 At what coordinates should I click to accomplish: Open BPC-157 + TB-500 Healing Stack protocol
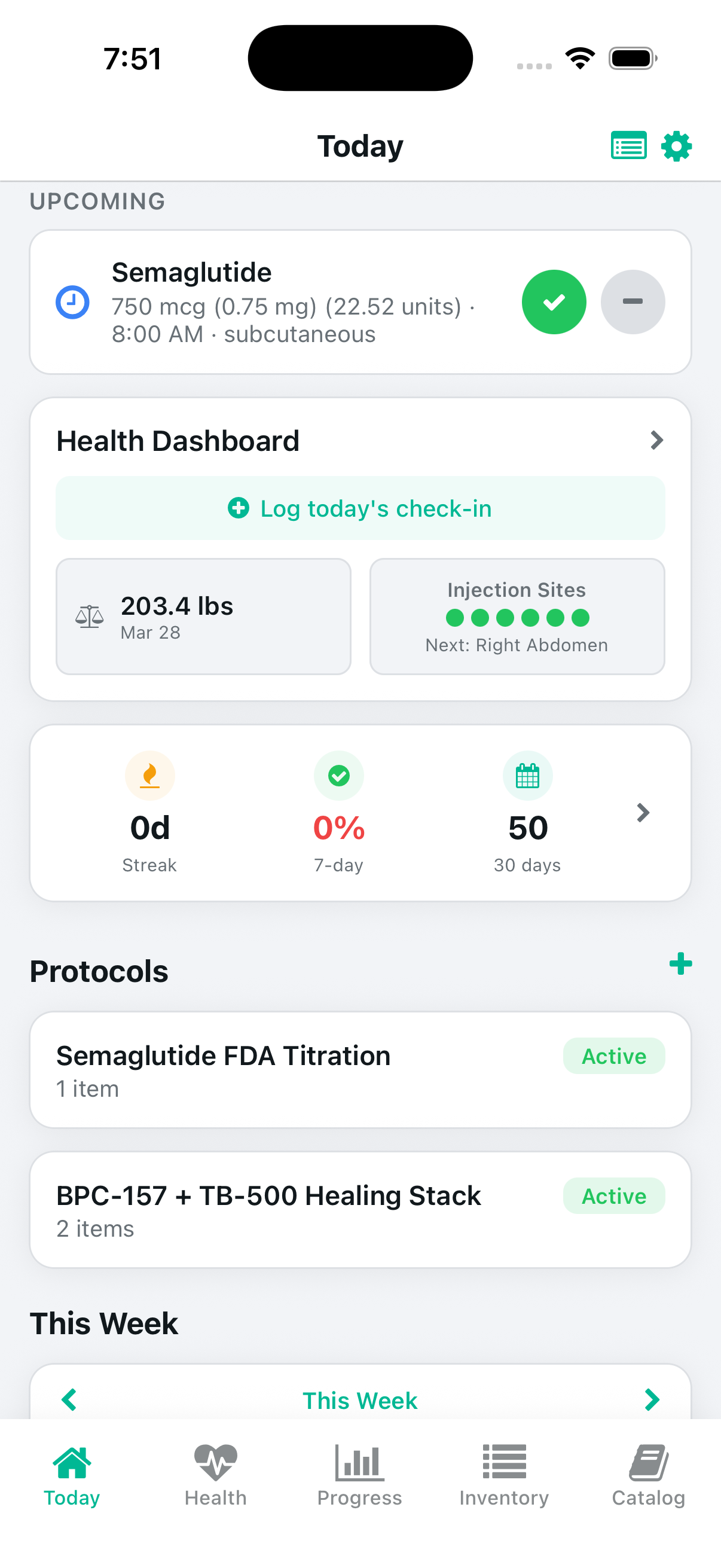(268, 1209)
